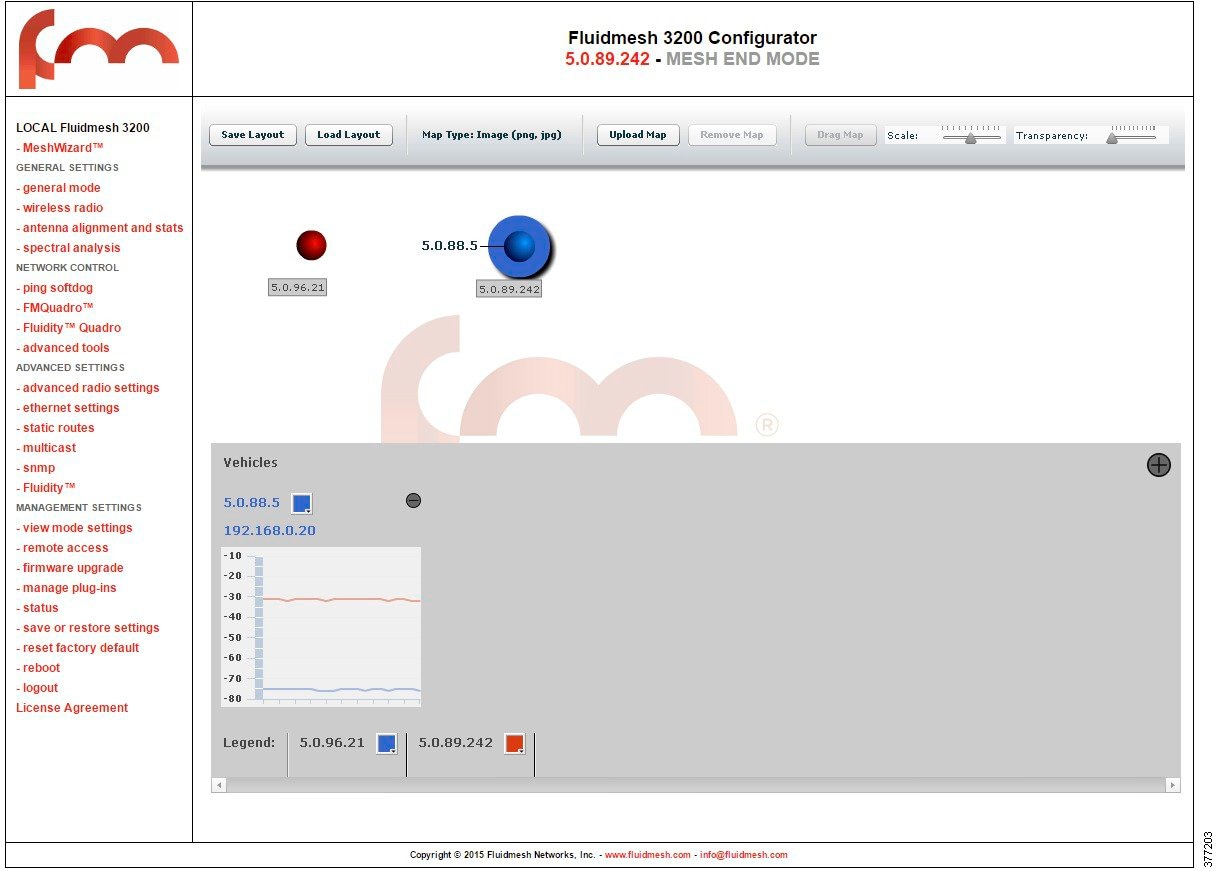The height and width of the screenshot is (871, 1219).
Task: Click the 5.0.96.21 node label
Action: click(x=298, y=287)
